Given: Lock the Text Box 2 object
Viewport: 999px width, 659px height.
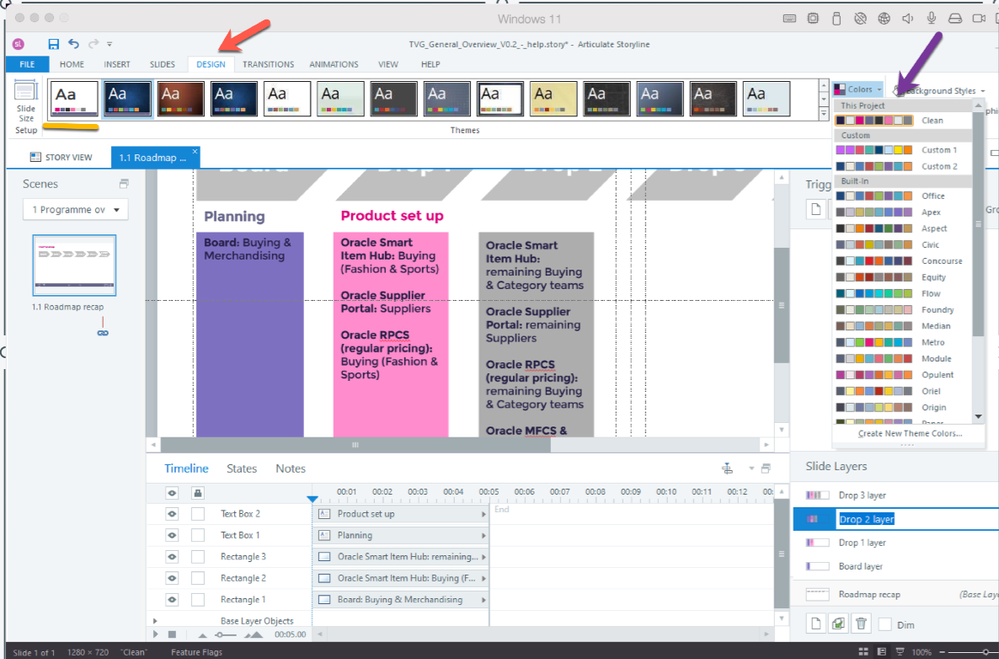Looking at the screenshot, I should (198, 514).
